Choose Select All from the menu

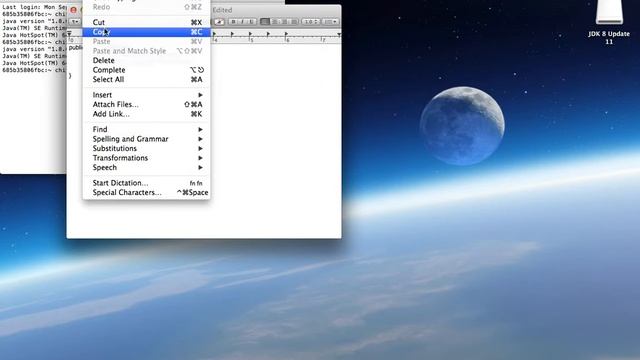tap(146, 80)
